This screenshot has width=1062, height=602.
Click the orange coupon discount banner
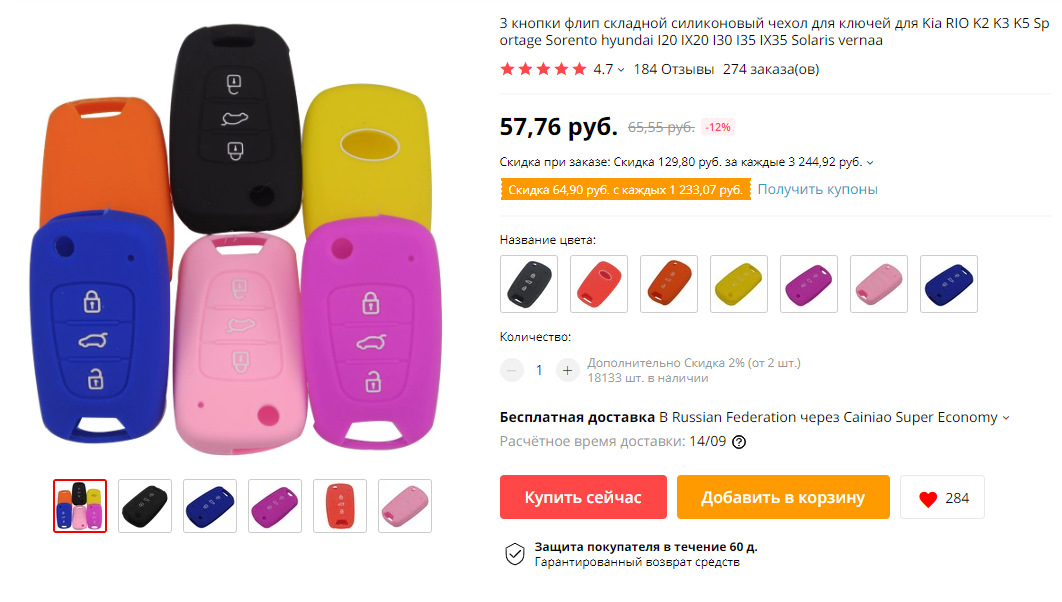tap(625, 190)
